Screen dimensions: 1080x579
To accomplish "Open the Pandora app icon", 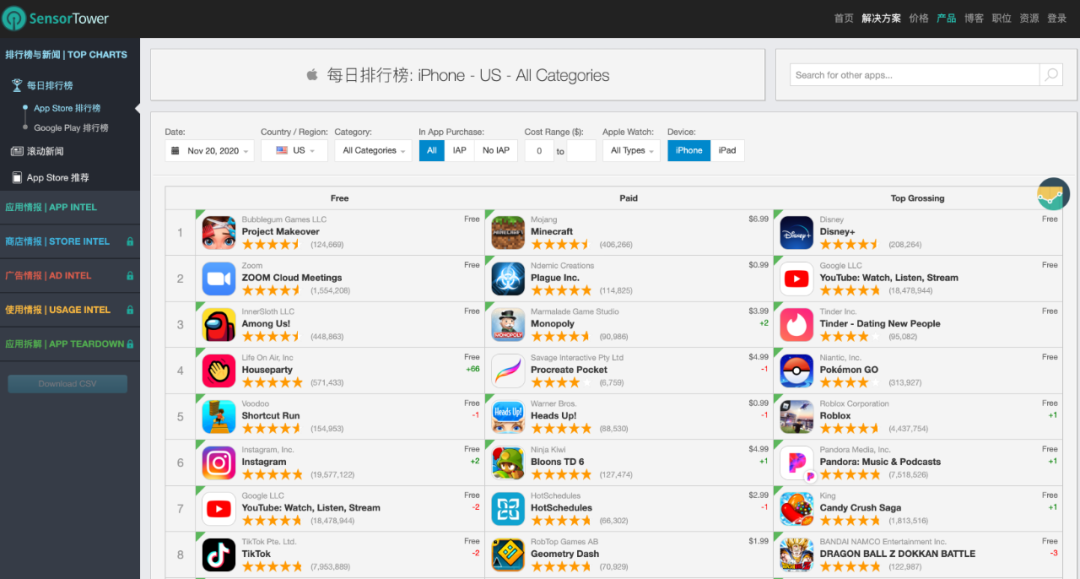I will (x=796, y=463).
